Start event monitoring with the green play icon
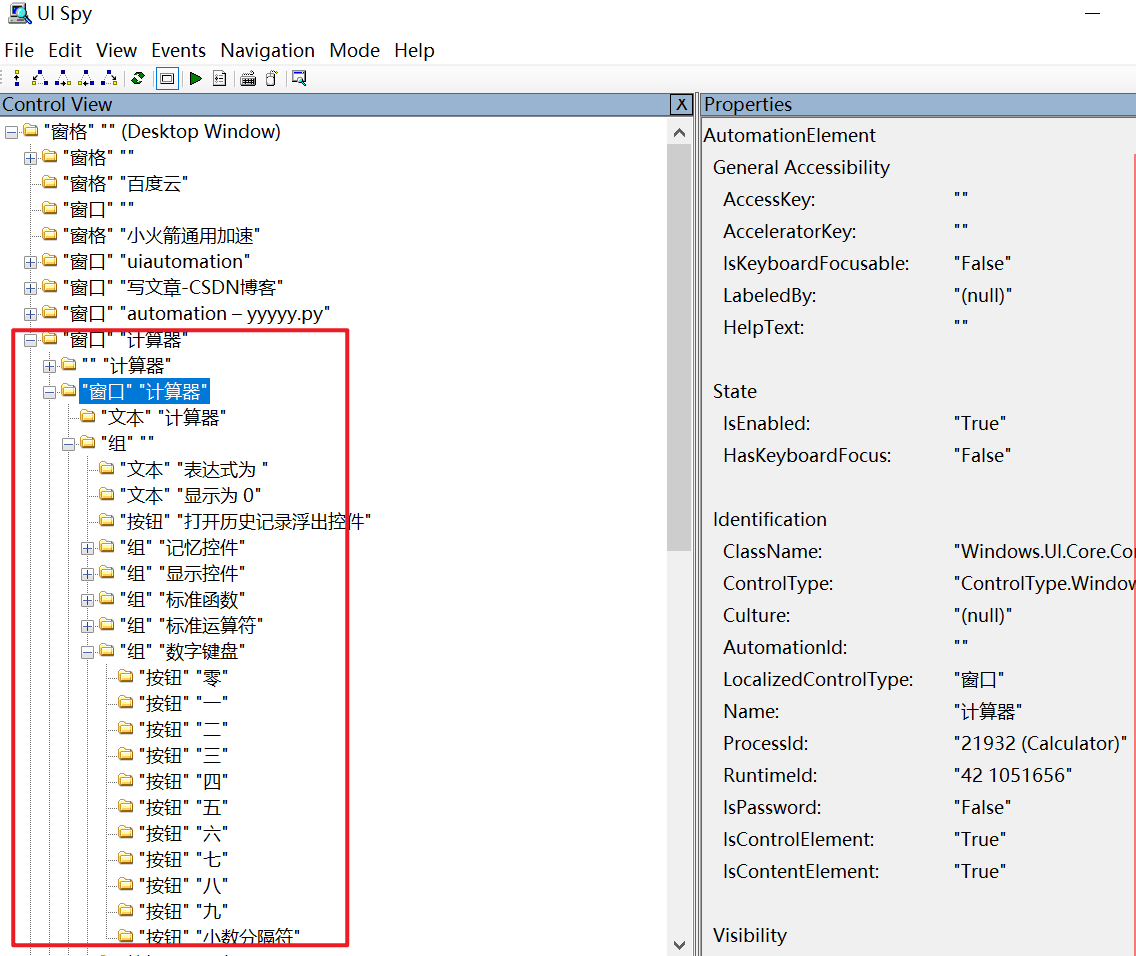This screenshot has width=1136, height=956. point(195,78)
